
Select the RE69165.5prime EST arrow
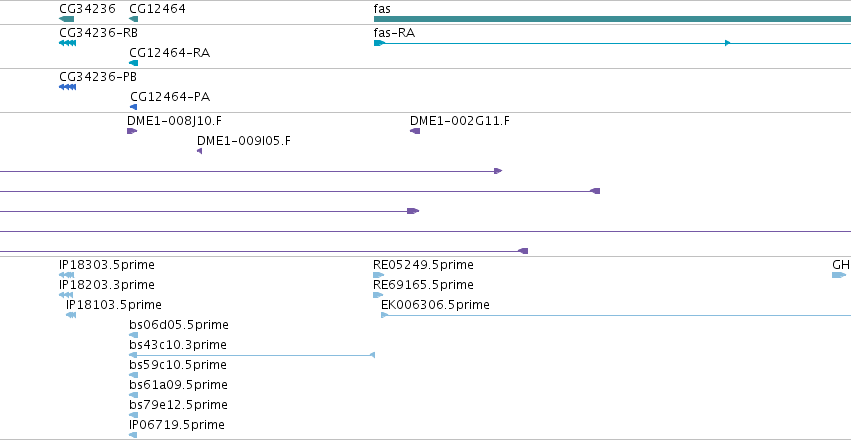[378, 295]
